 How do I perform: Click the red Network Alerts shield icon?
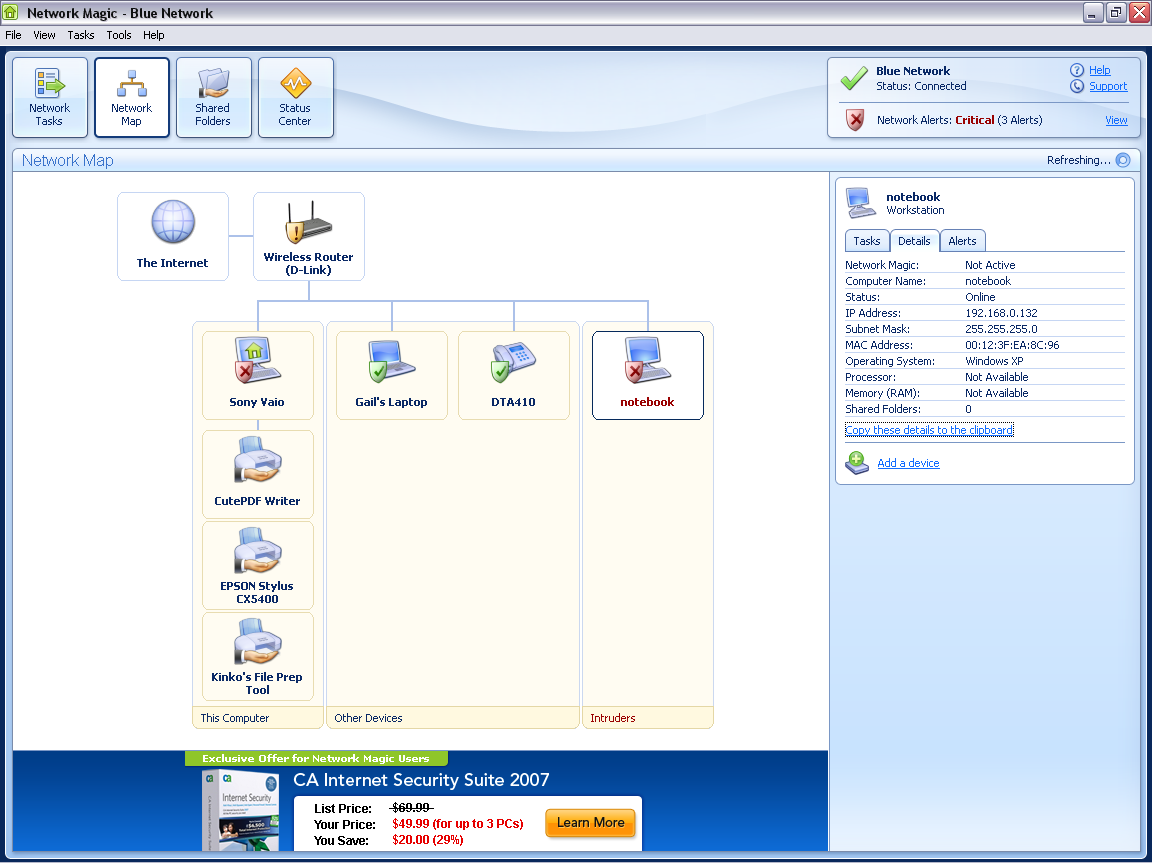coord(854,120)
